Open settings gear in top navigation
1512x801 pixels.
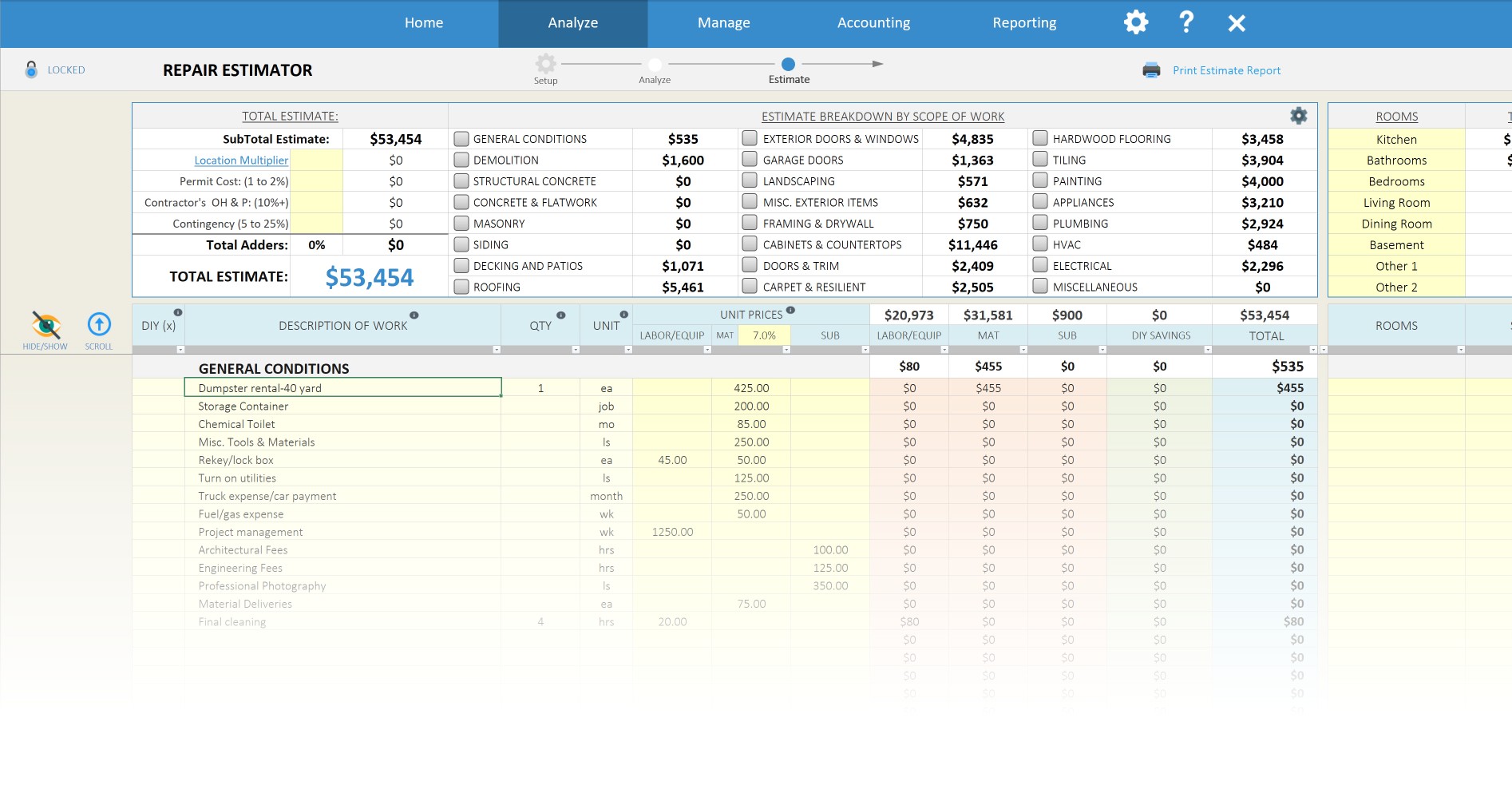(x=1136, y=22)
